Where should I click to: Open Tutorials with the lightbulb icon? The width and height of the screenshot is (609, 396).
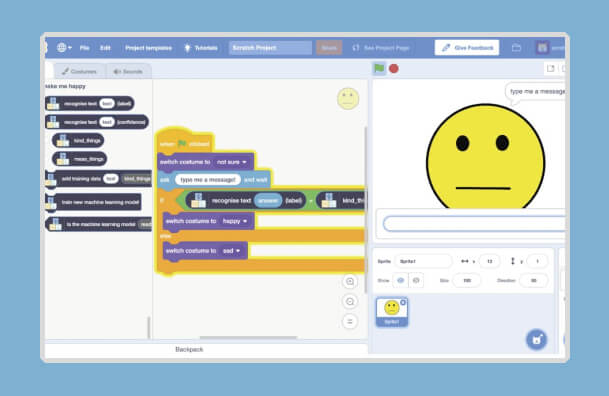[x=201, y=48]
